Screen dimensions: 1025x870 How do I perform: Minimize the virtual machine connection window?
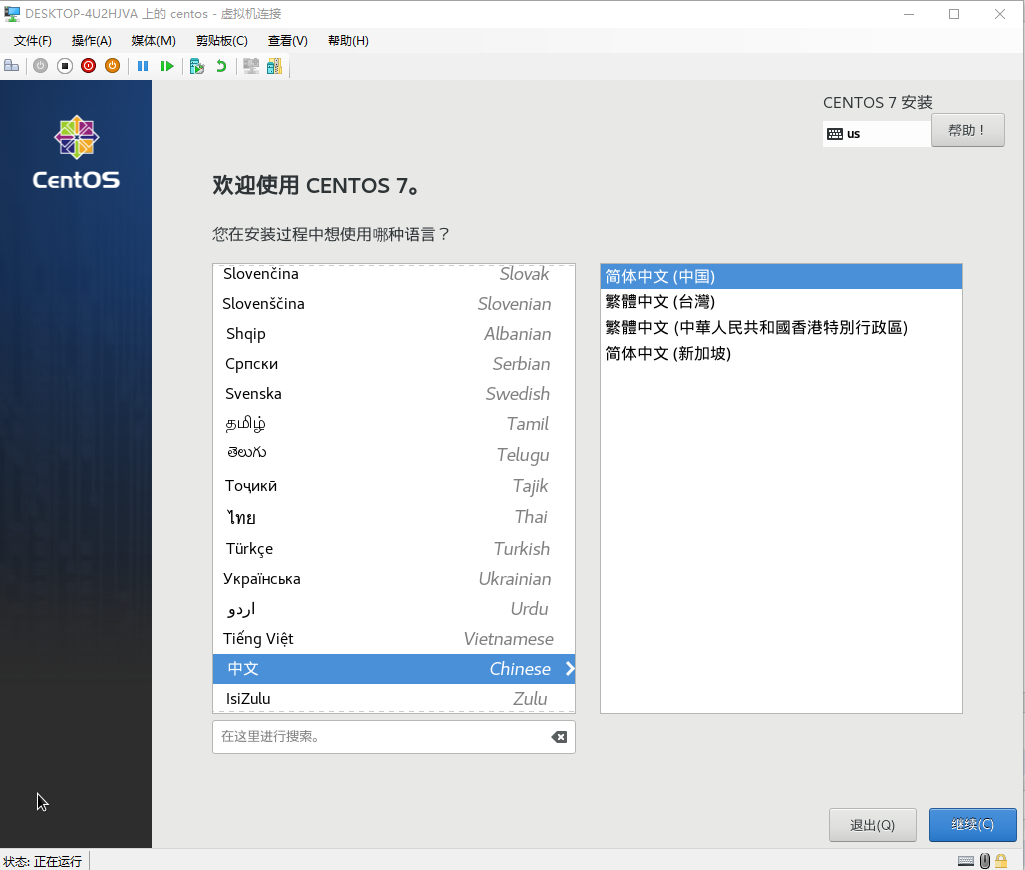click(909, 14)
